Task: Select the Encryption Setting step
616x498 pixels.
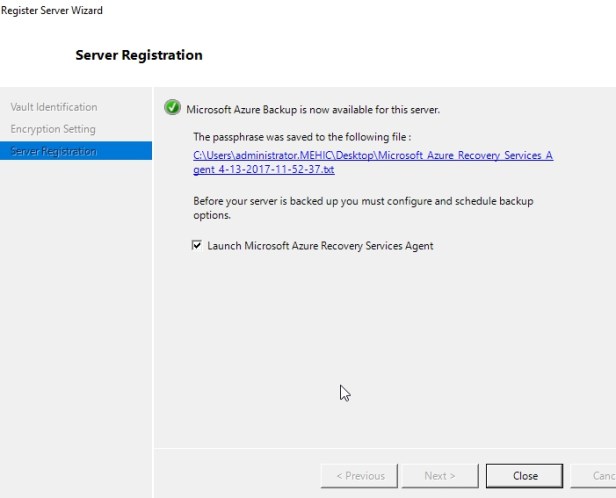Action: coord(53,129)
